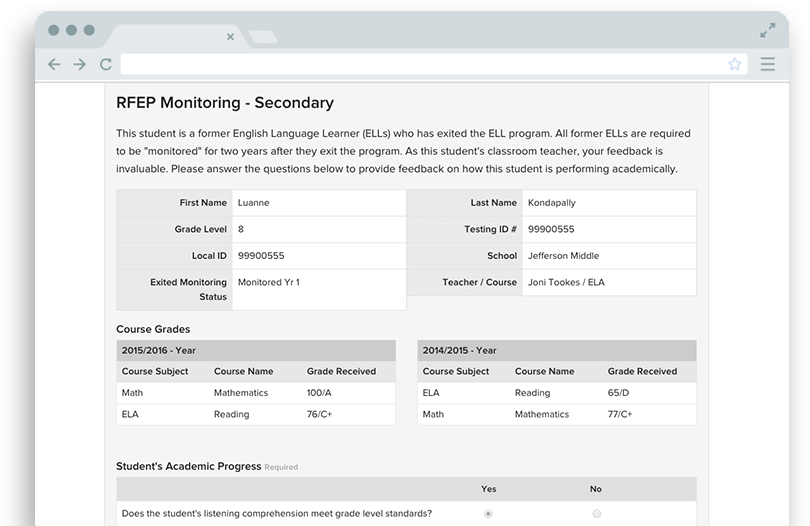Click the Exited Monitoring Status label
The height and width of the screenshot is (526, 810).
(x=189, y=289)
